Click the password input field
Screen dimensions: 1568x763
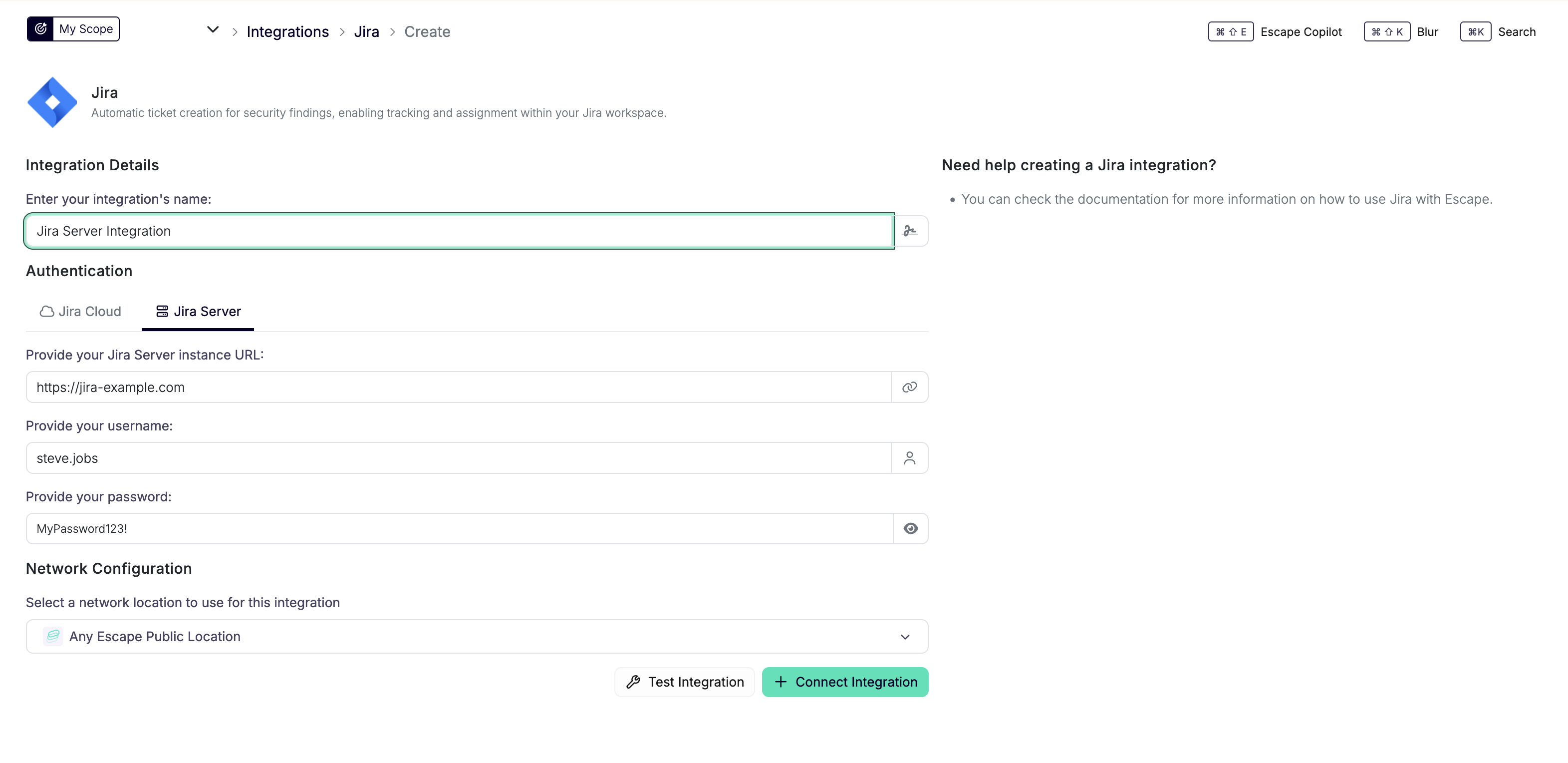pos(426,528)
